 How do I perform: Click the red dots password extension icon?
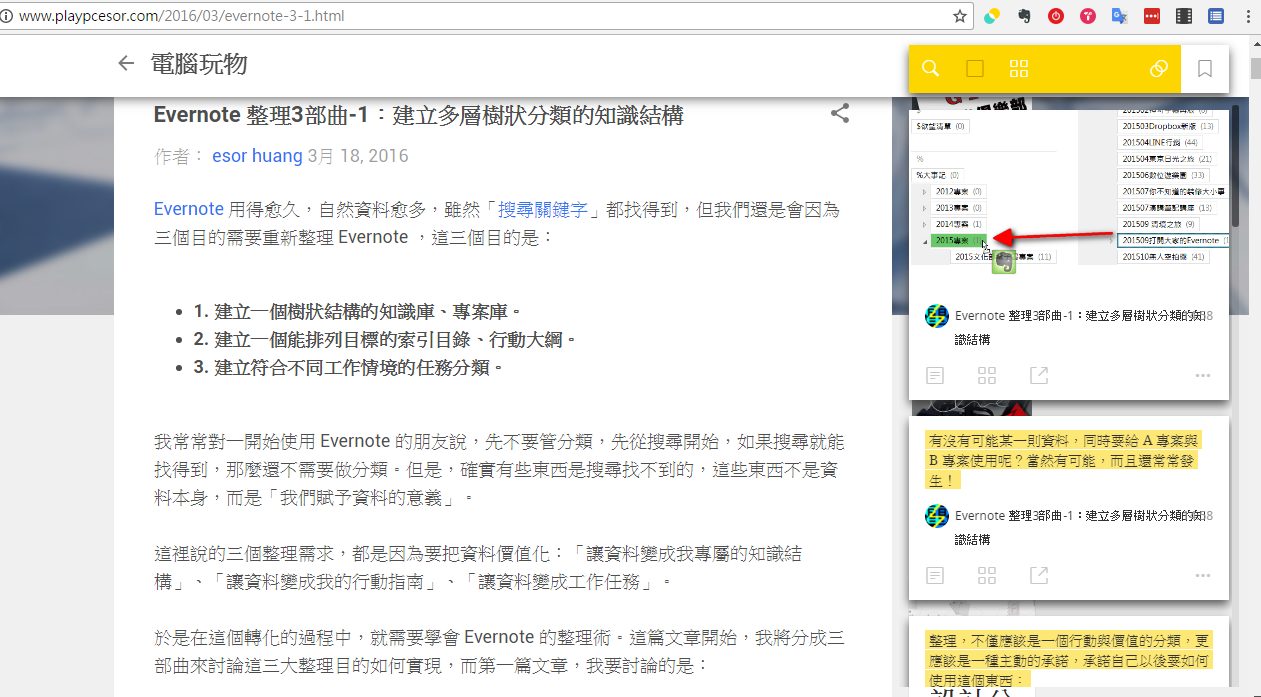[x=1152, y=16]
